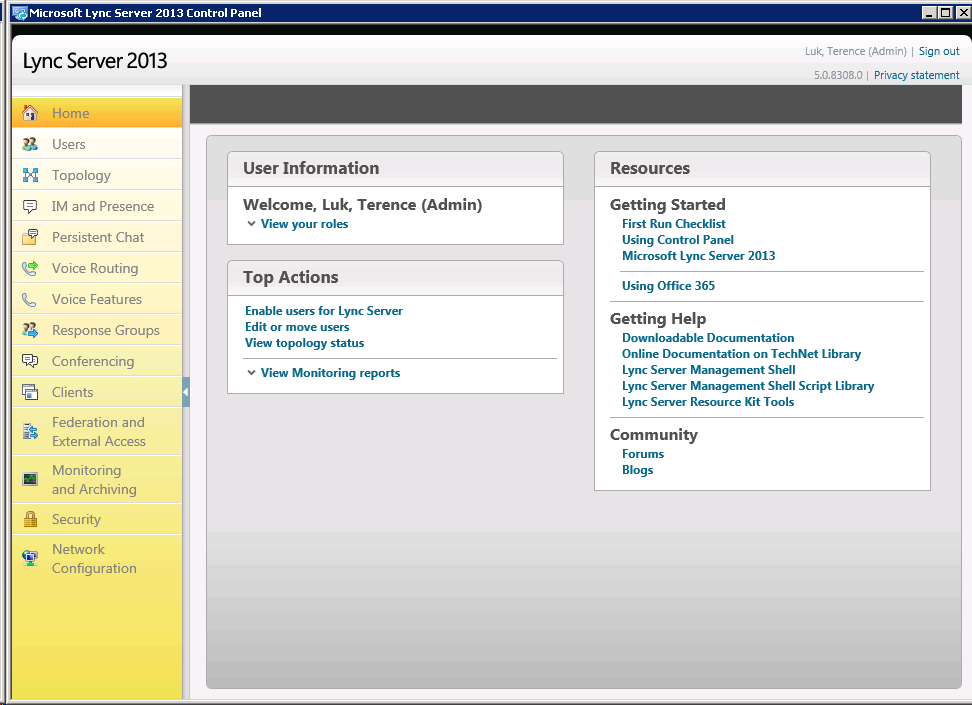This screenshot has width=972, height=705.
Task: Open the First Run Checklist link
Action: tap(673, 224)
